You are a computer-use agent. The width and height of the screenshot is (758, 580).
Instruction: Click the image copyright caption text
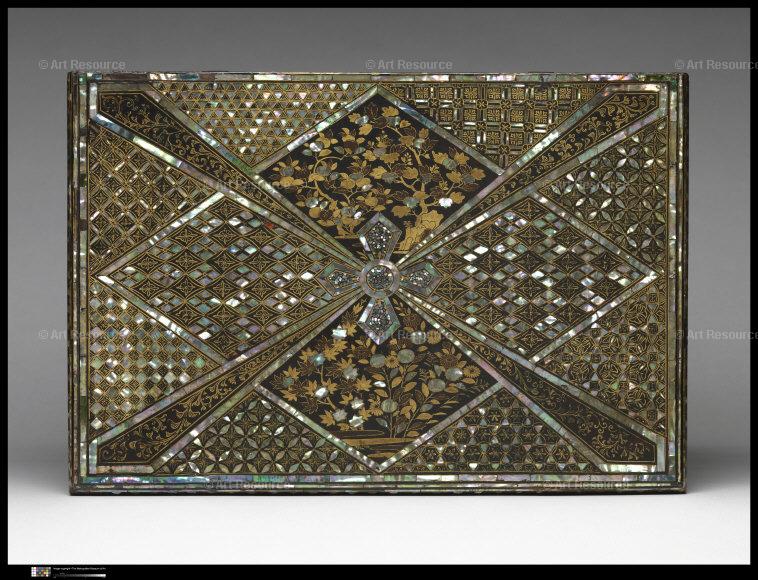point(79,568)
